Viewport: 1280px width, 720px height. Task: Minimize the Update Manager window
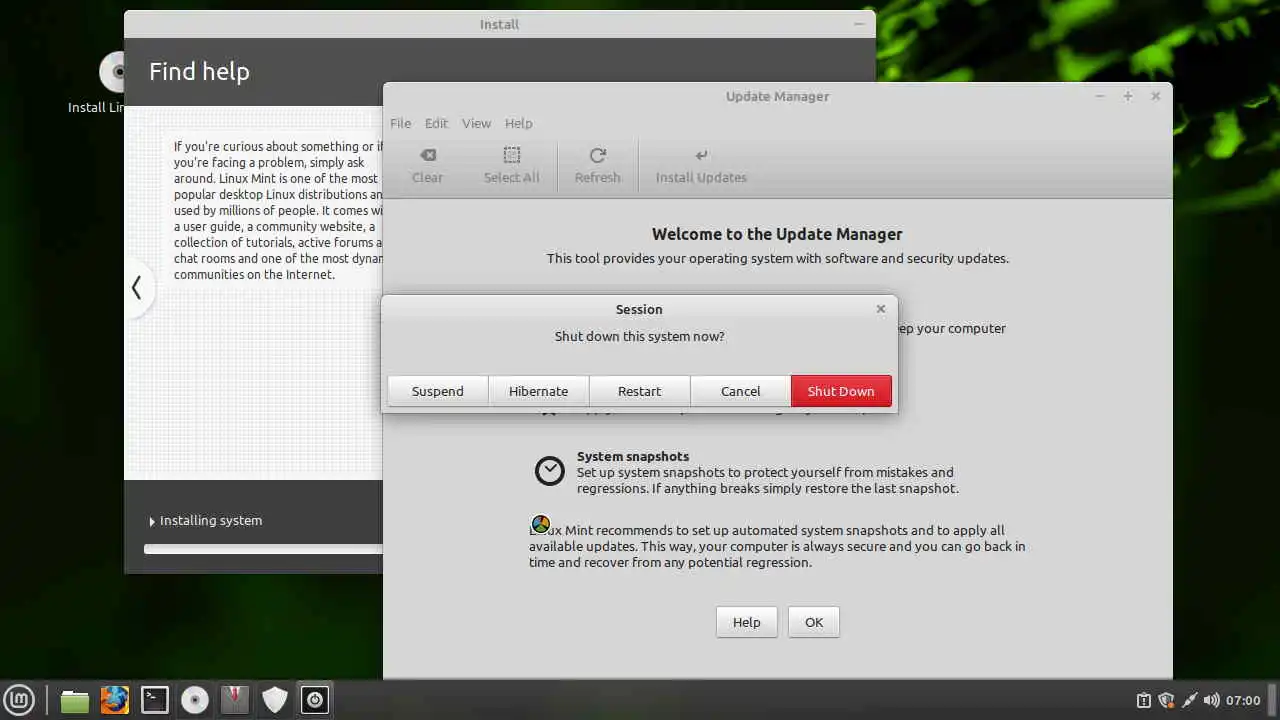tap(1100, 96)
